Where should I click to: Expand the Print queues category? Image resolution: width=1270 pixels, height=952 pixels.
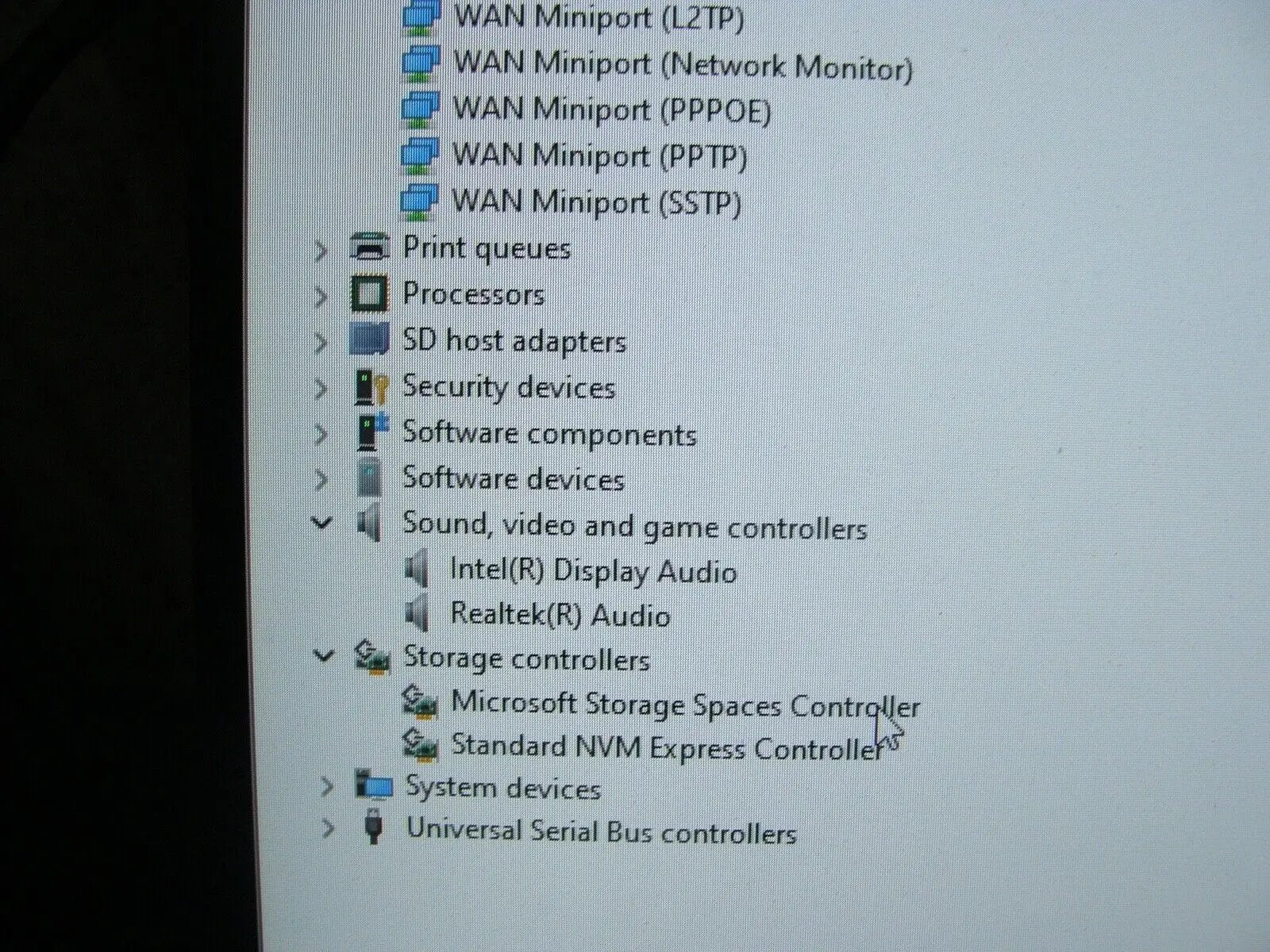(x=321, y=251)
